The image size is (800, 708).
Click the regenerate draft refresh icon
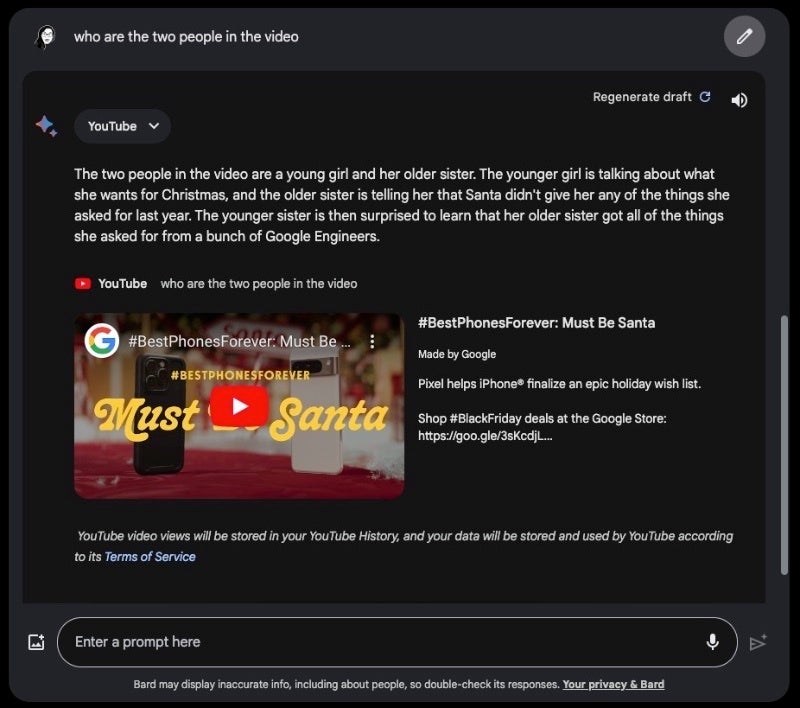pyautogui.click(x=705, y=97)
